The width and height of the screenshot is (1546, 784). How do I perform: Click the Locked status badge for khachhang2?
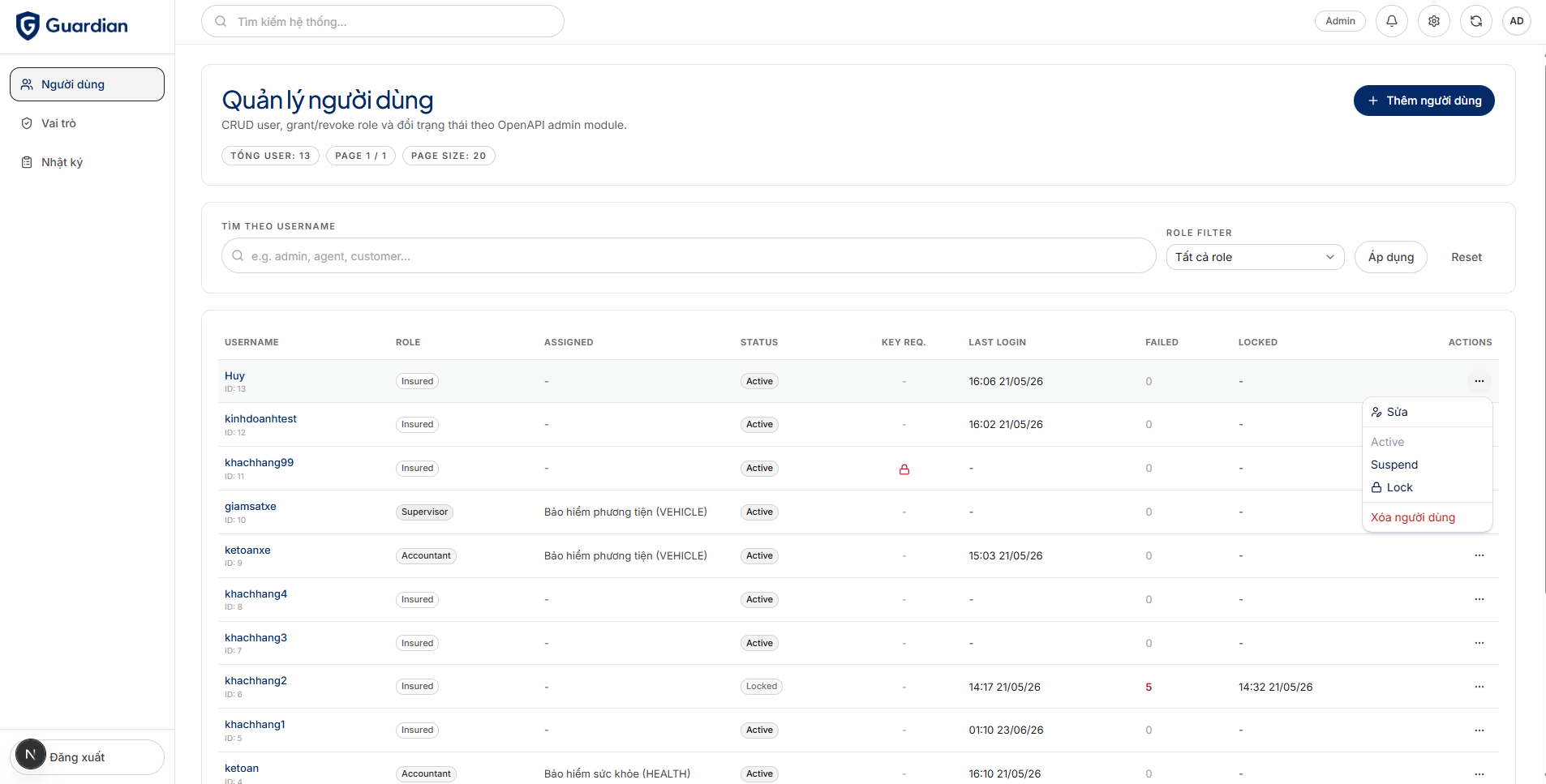point(761,686)
